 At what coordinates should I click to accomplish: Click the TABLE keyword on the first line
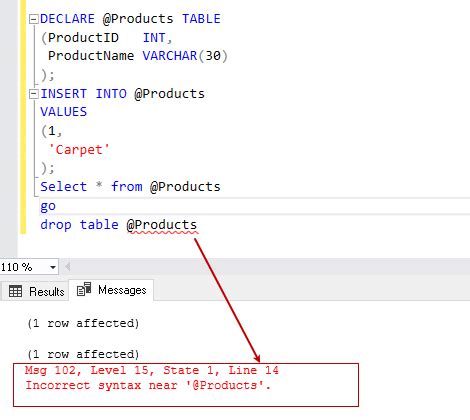201,19
